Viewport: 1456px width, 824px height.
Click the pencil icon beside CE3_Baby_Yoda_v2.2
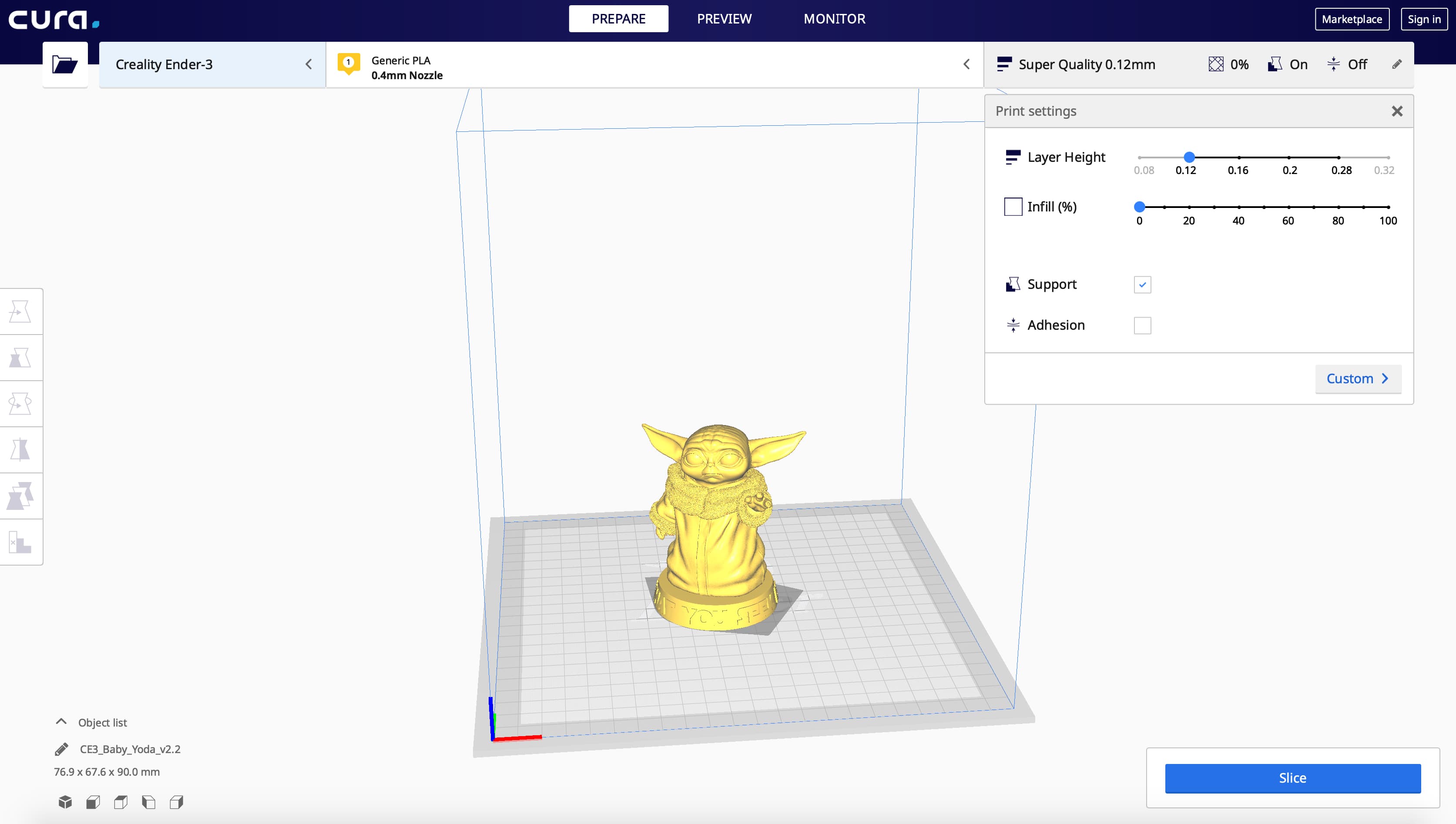pyautogui.click(x=62, y=749)
